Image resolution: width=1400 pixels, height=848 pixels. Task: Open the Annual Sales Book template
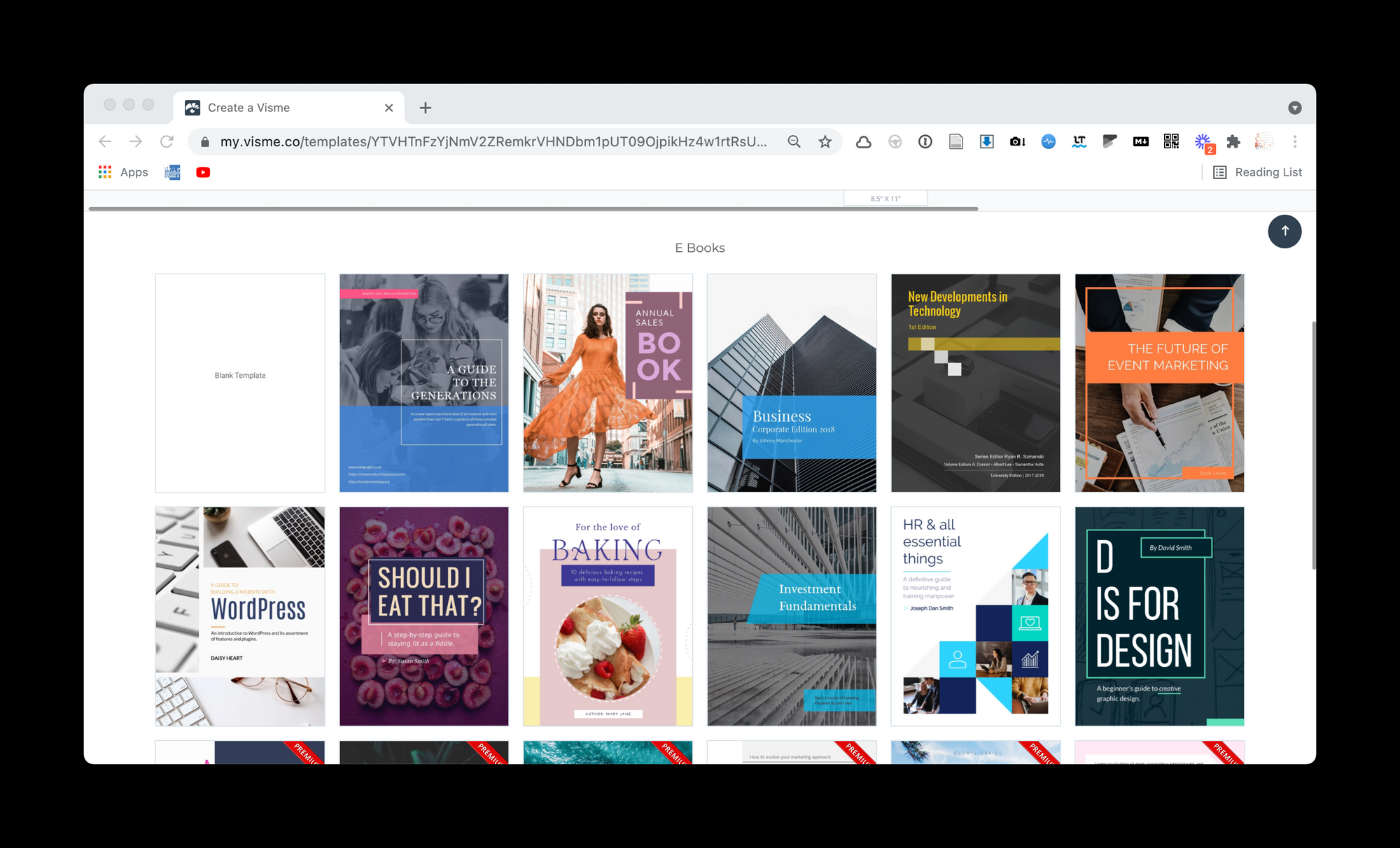click(x=608, y=383)
